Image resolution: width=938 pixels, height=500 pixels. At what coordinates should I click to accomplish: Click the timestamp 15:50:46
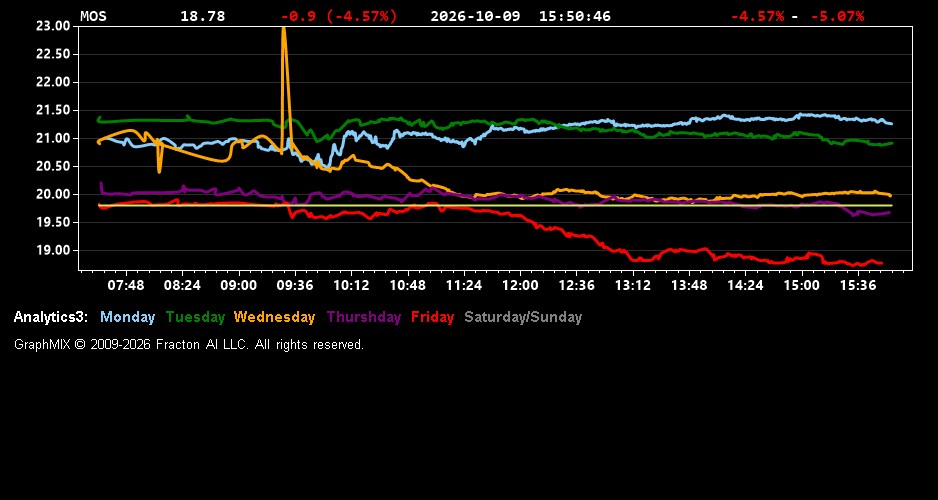pyautogui.click(x=575, y=16)
